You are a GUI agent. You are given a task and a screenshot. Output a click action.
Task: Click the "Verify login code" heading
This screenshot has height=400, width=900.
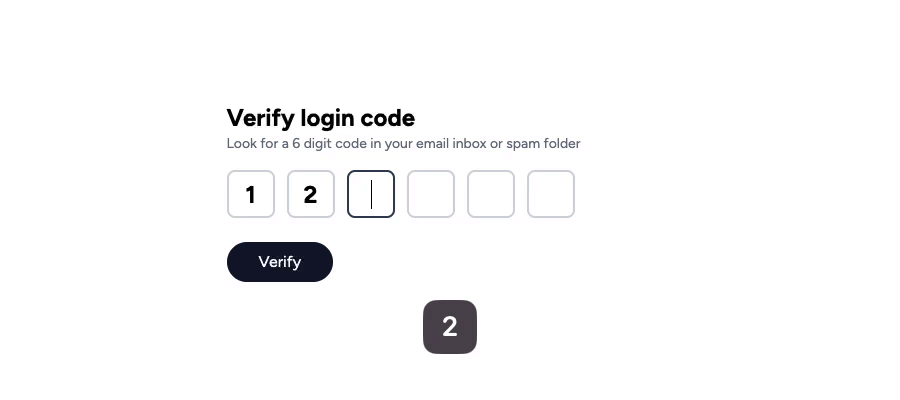[x=320, y=118]
